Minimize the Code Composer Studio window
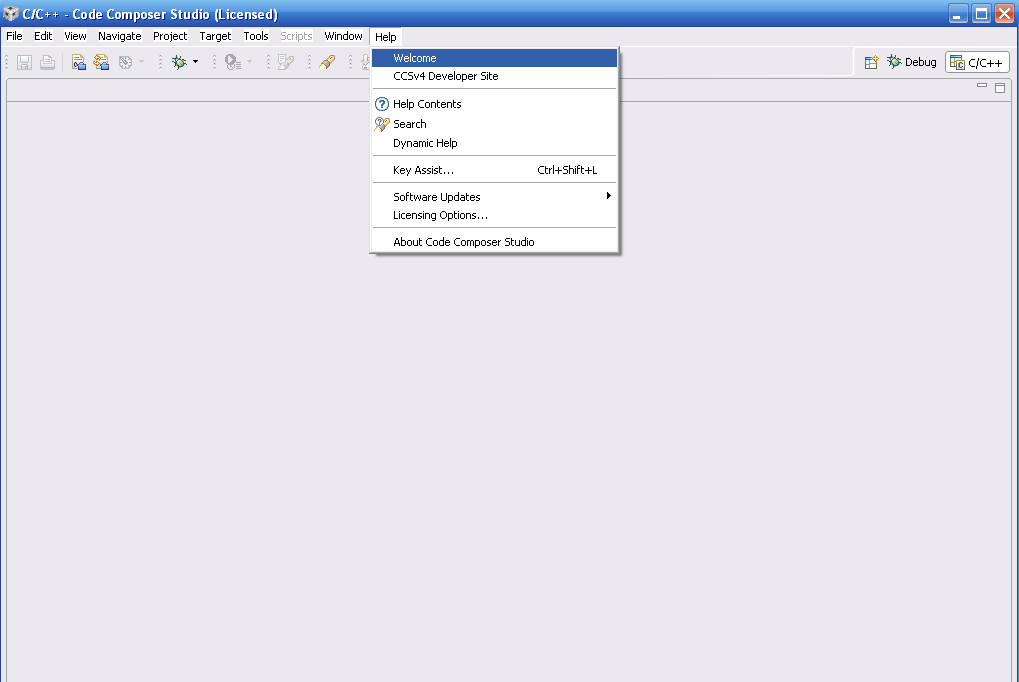Screen dimensions: 1019x682 coord(958,14)
